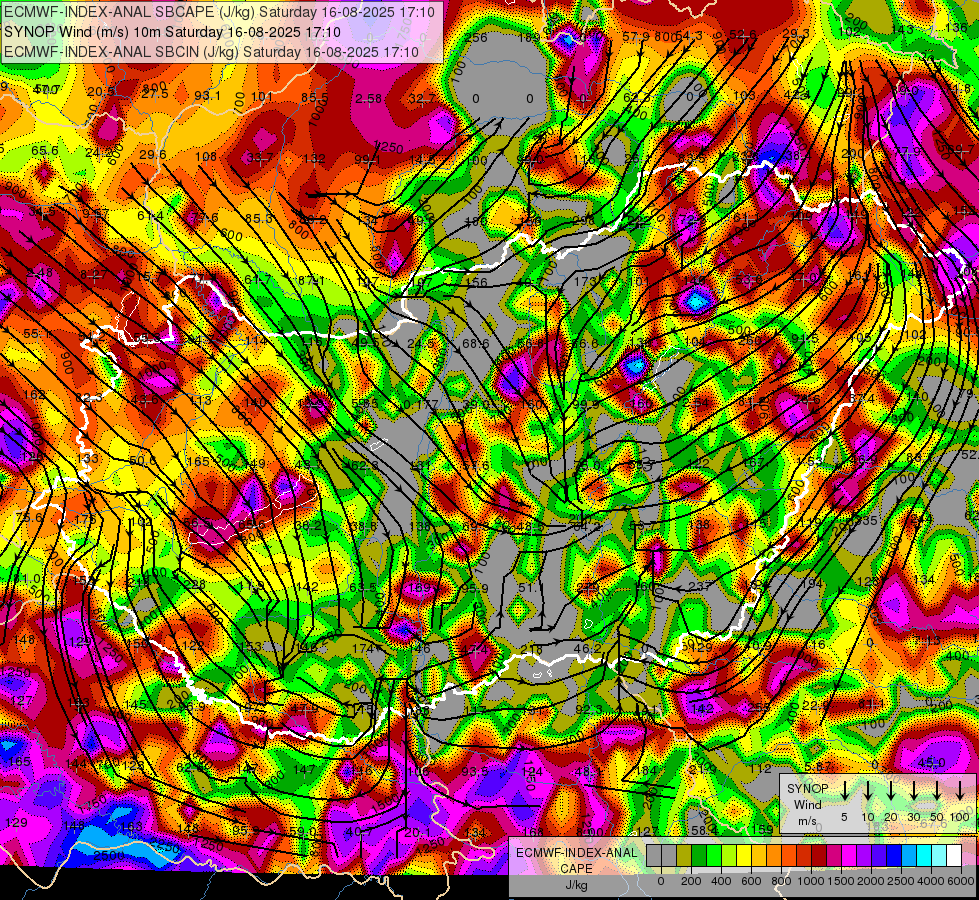Viewport: 979px width, 900px height.
Task: Click the '2.48' value on the map
Action: [40, 272]
